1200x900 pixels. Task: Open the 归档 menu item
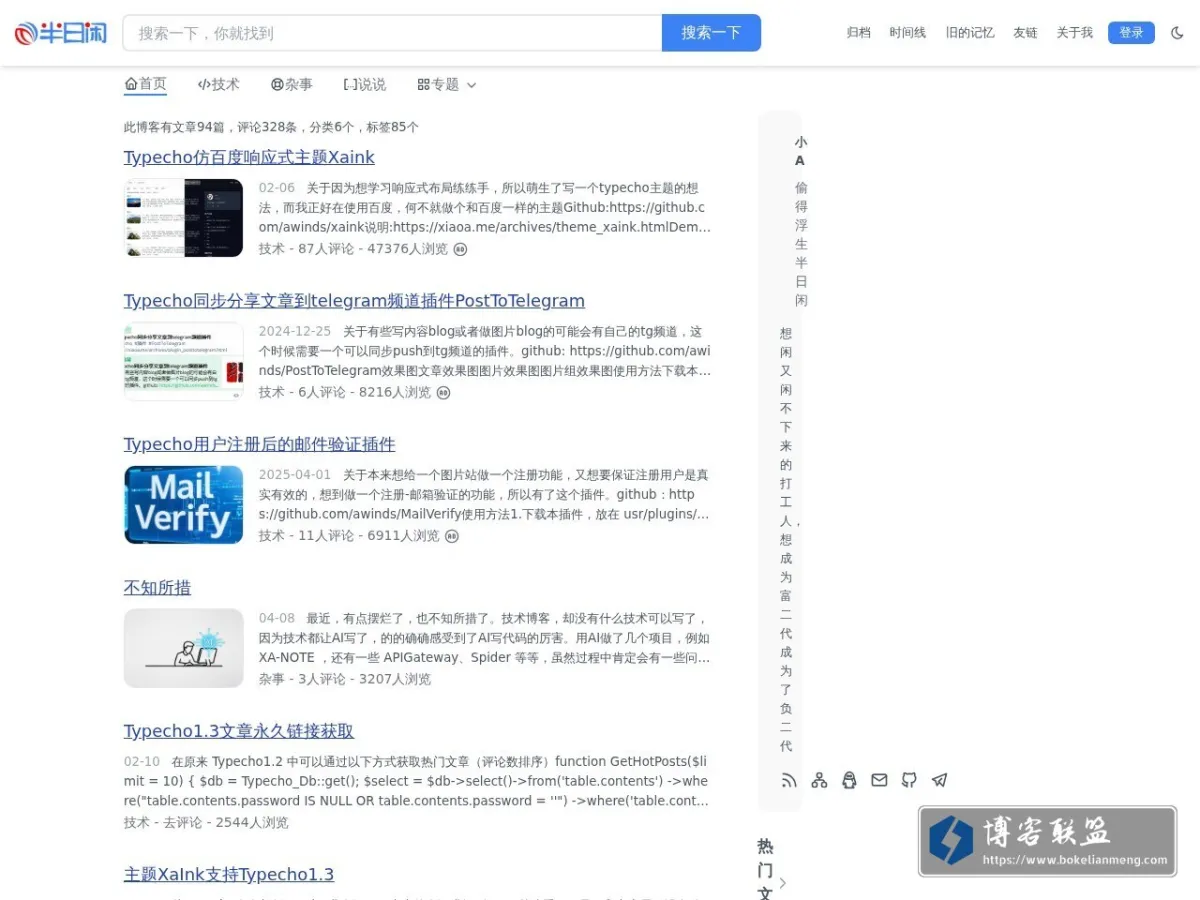coord(859,33)
